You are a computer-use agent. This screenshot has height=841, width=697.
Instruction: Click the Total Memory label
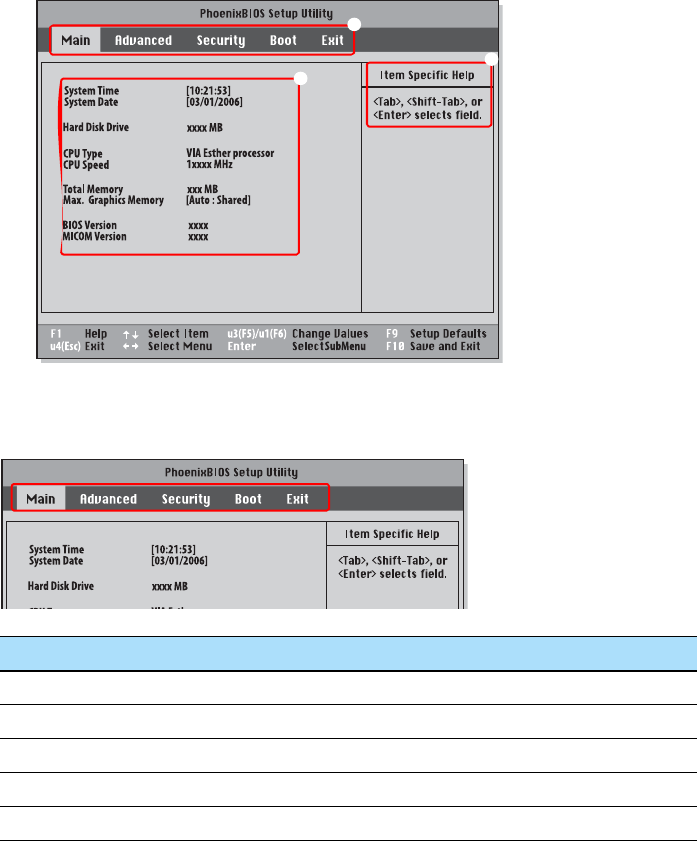coord(93,189)
